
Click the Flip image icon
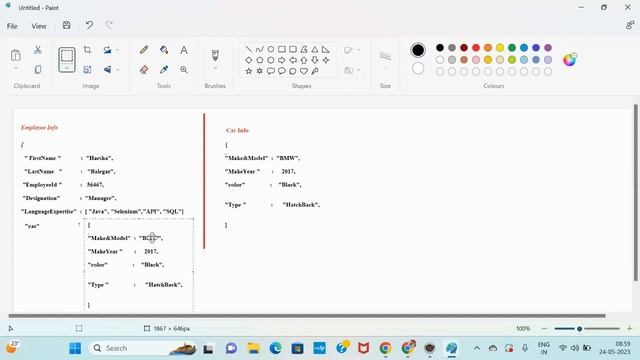point(107,69)
